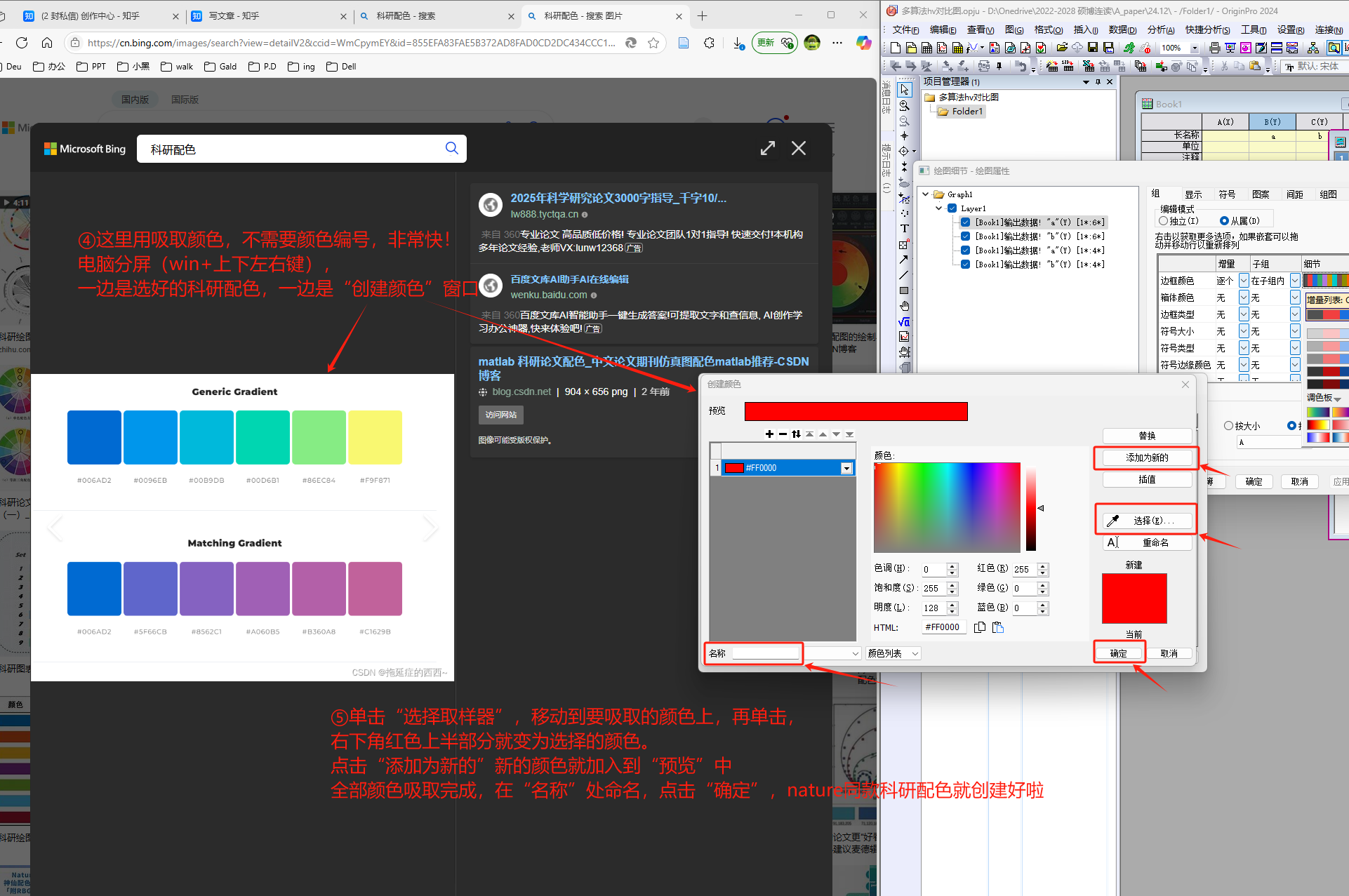Screen dimensions: 1349x896
Task: Open the 文件(F) menu in Origin
Action: (x=905, y=29)
